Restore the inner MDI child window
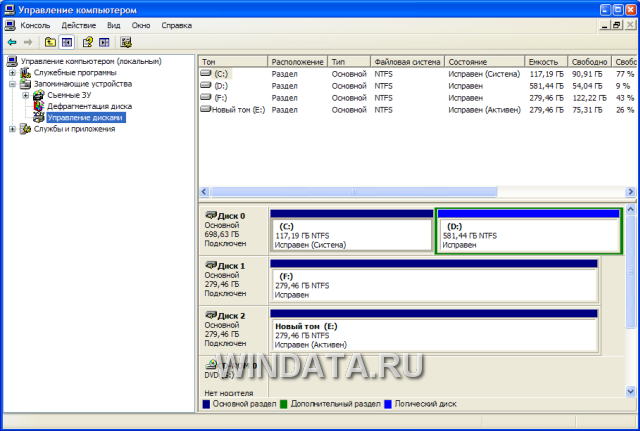Image resolution: width=640 pixels, height=431 pixels. (617, 25)
